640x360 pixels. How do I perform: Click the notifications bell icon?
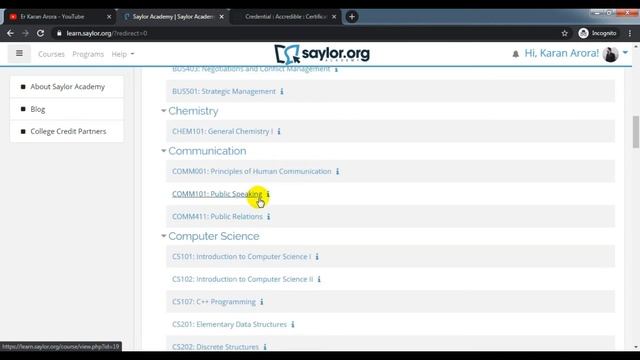coord(516,54)
